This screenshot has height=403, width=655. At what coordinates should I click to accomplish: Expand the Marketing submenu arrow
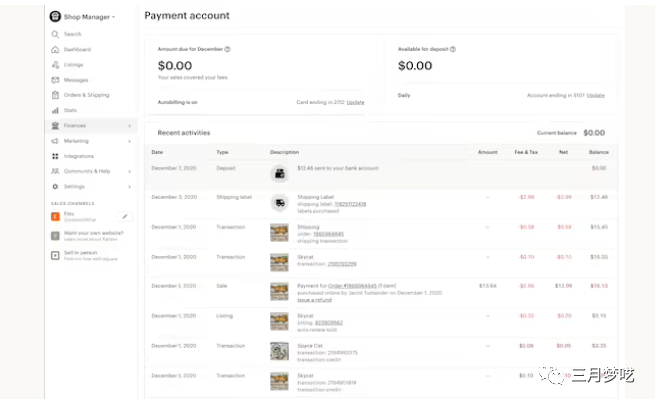coord(130,141)
